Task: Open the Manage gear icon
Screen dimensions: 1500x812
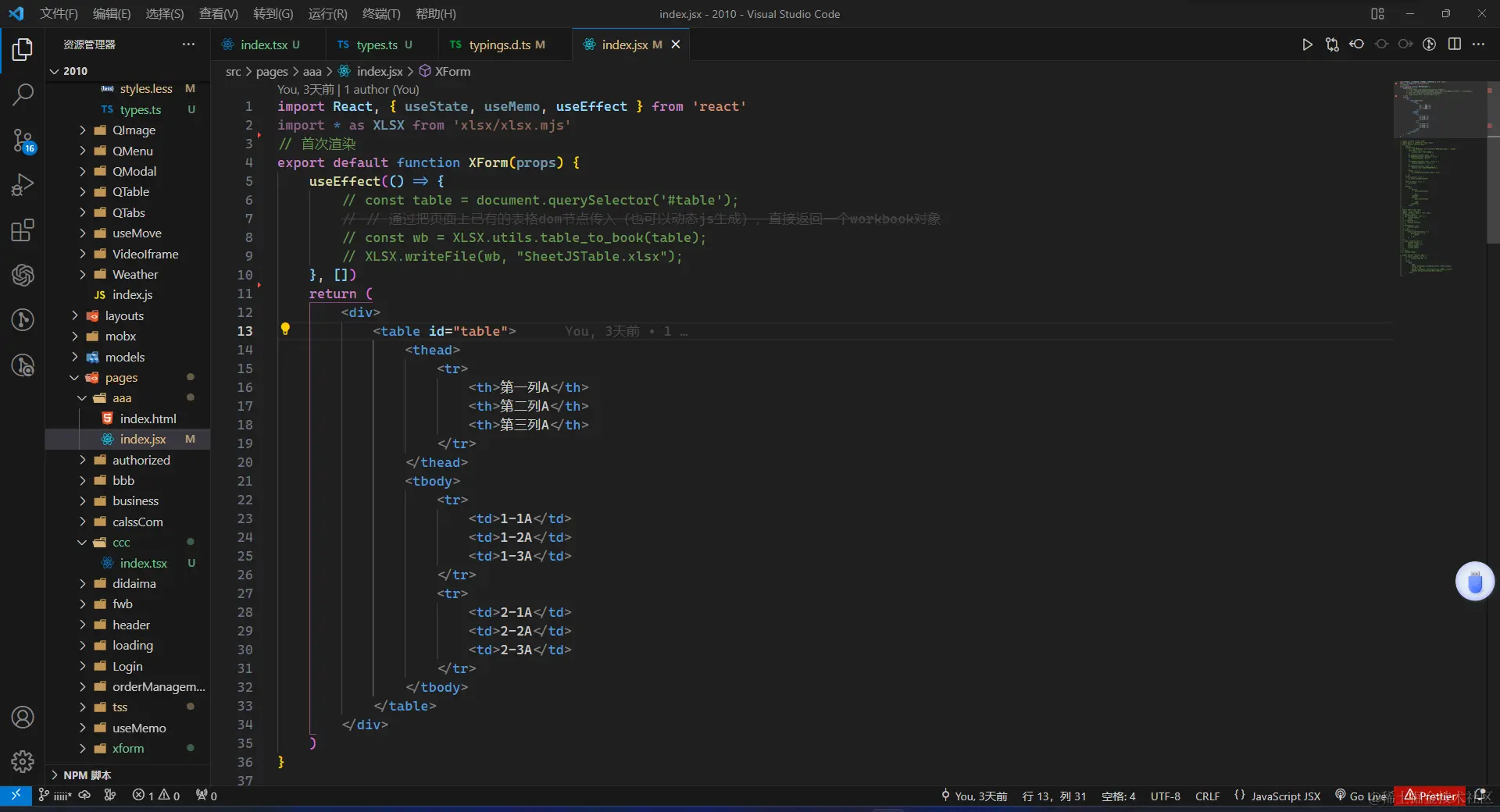Action: [23, 761]
